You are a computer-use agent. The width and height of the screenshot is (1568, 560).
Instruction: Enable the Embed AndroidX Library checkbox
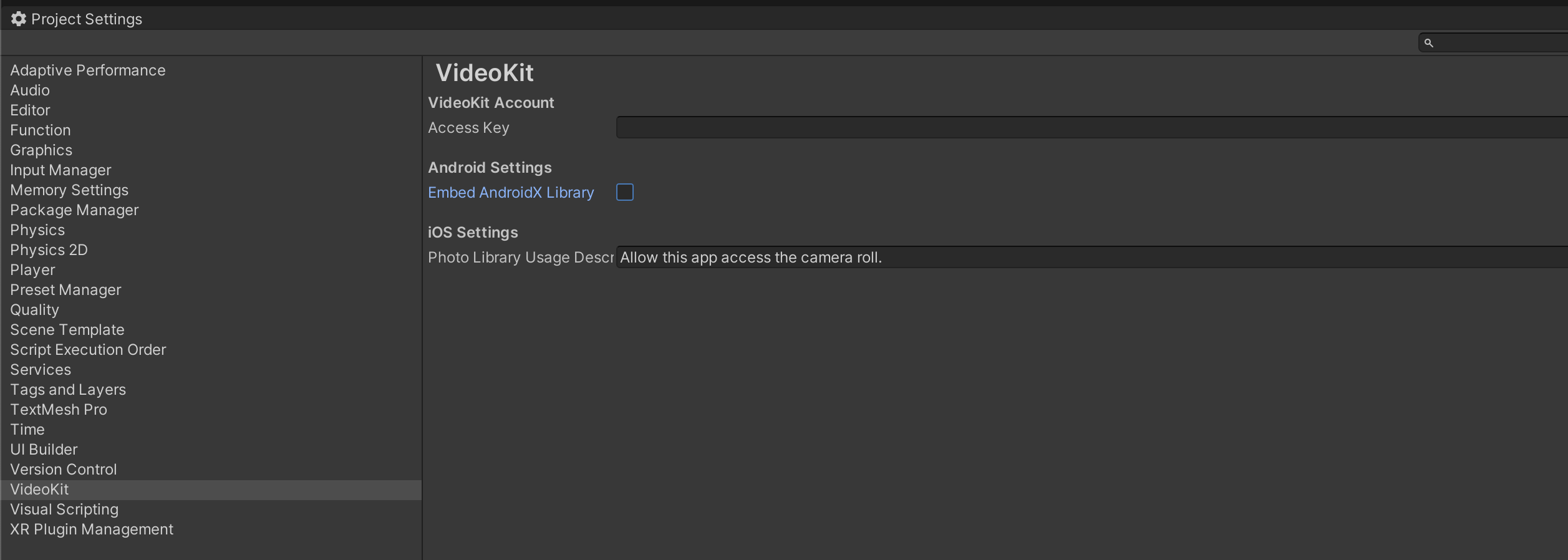[624, 192]
